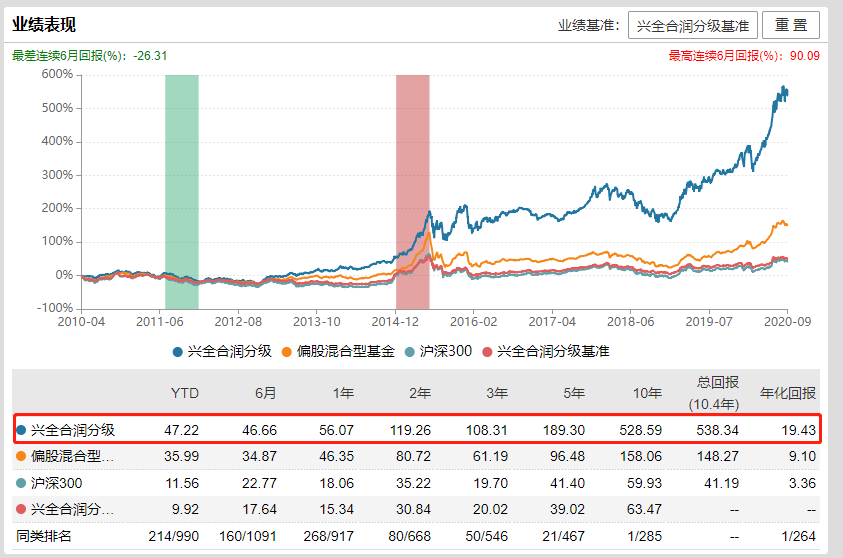Click the red shaded best-period band
The width and height of the screenshot is (843, 558).
point(413,192)
